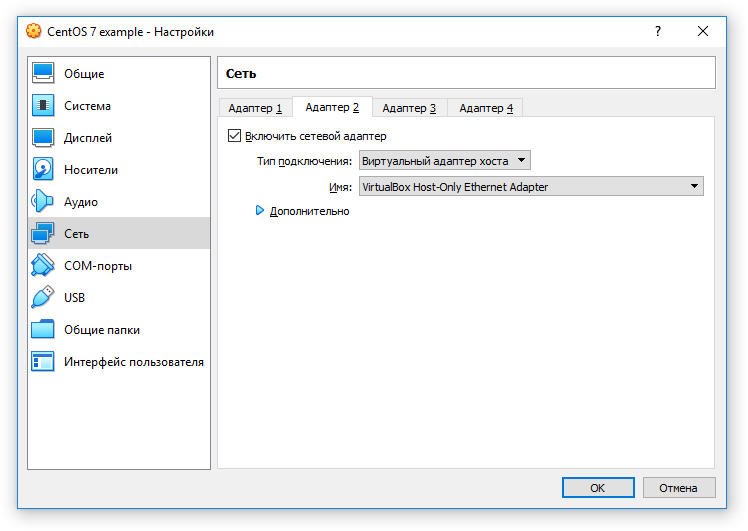Select the Адаптер 2 tab

pyautogui.click(x=332, y=107)
